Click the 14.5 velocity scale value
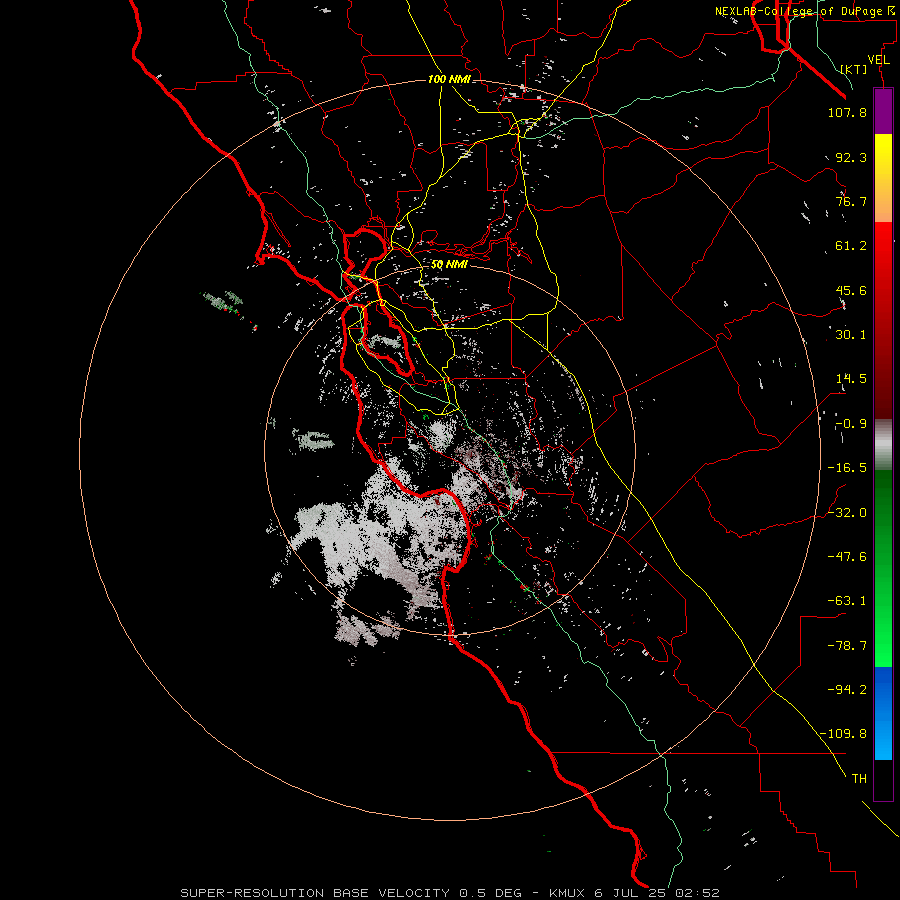Image resolution: width=900 pixels, height=900 pixels. pyautogui.click(x=851, y=379)
